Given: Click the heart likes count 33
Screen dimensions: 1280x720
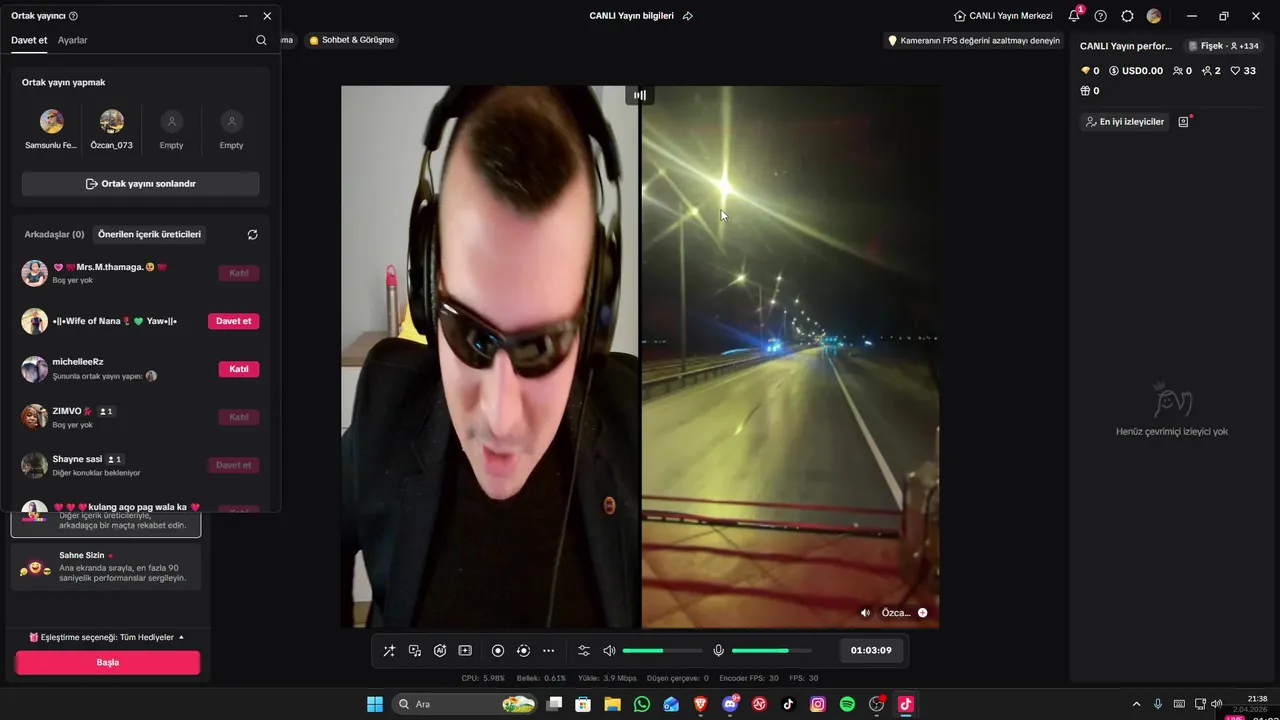Looking at the screenshot, I should (1243, 71).
